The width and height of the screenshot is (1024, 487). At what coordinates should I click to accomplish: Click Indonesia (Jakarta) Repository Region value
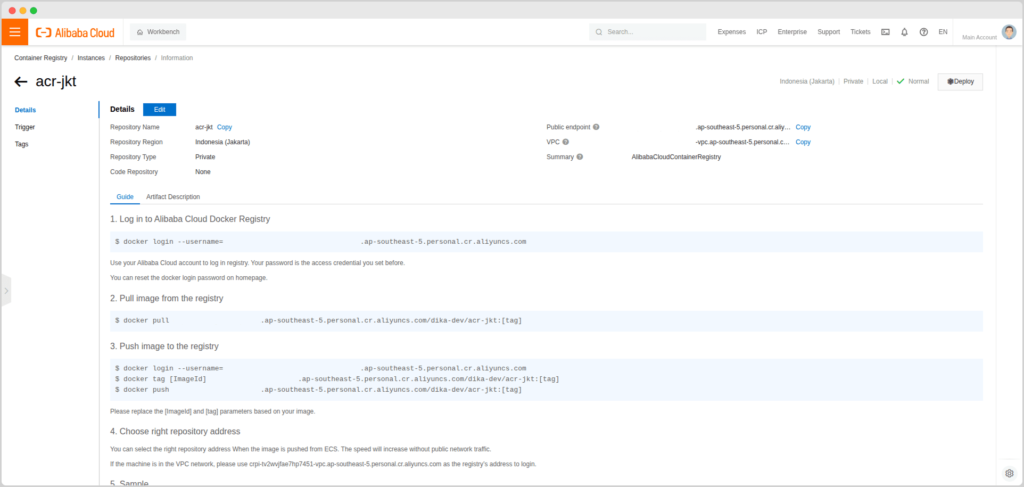coord(223,142)
